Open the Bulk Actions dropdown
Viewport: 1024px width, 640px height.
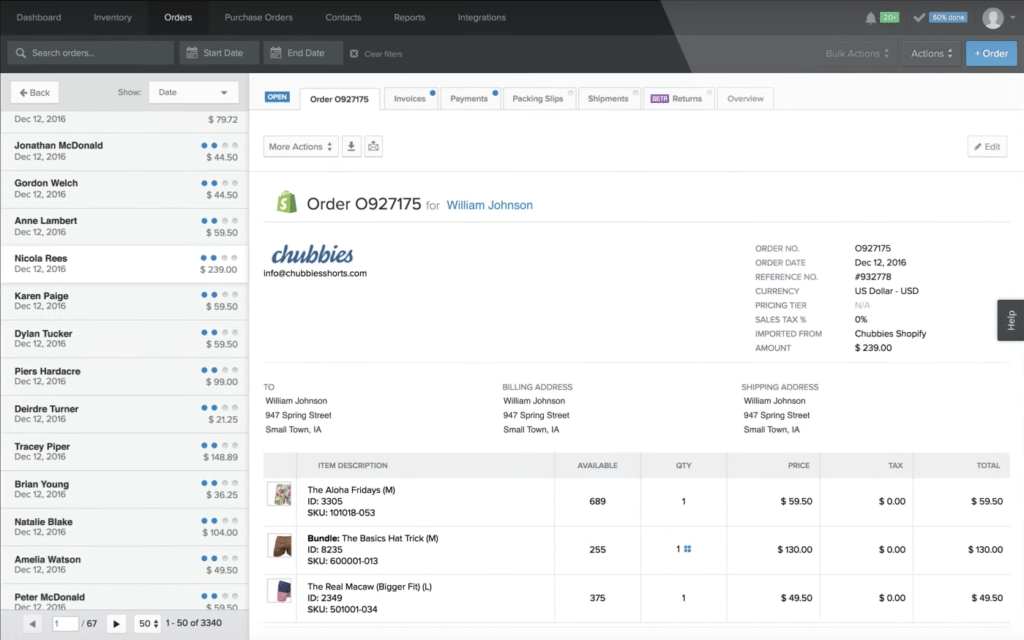[857, 54]
